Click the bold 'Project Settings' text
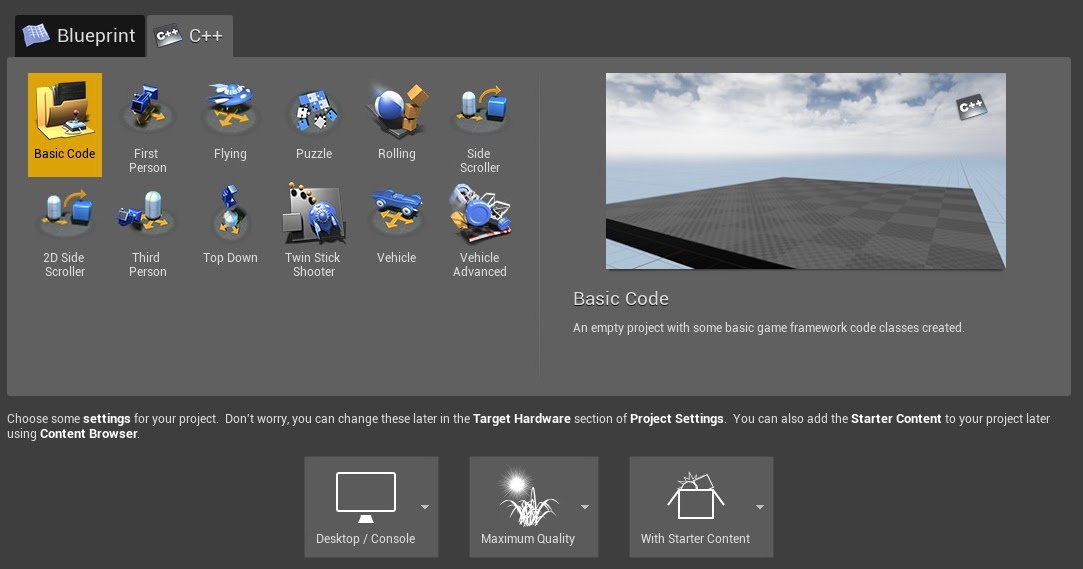The width and height of the screenshot is (1083, 569). [677, 418]
